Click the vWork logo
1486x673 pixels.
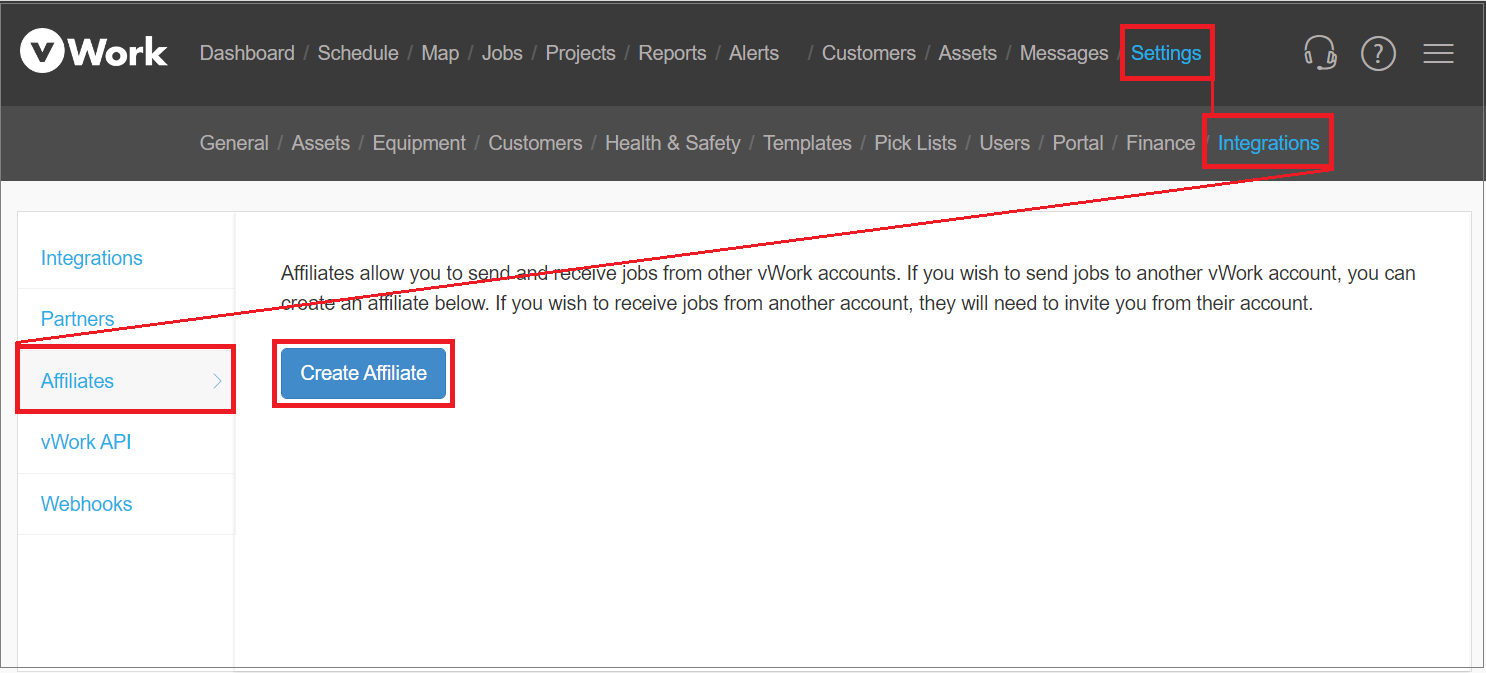(94, 52)
